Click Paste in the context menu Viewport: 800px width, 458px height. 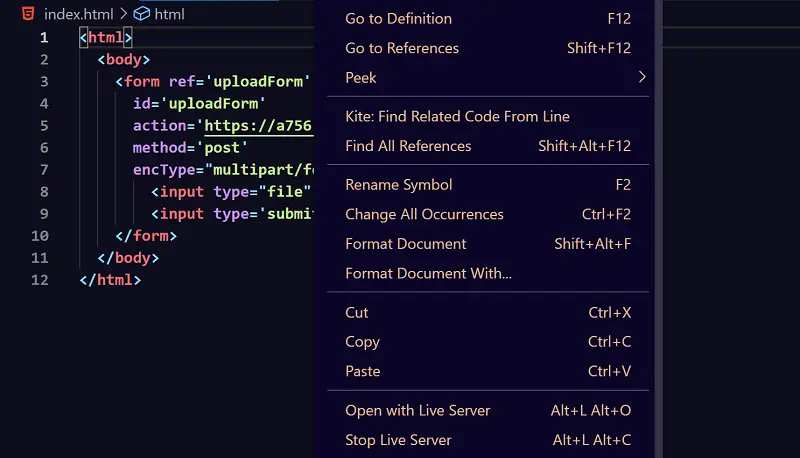coord(362,371)
